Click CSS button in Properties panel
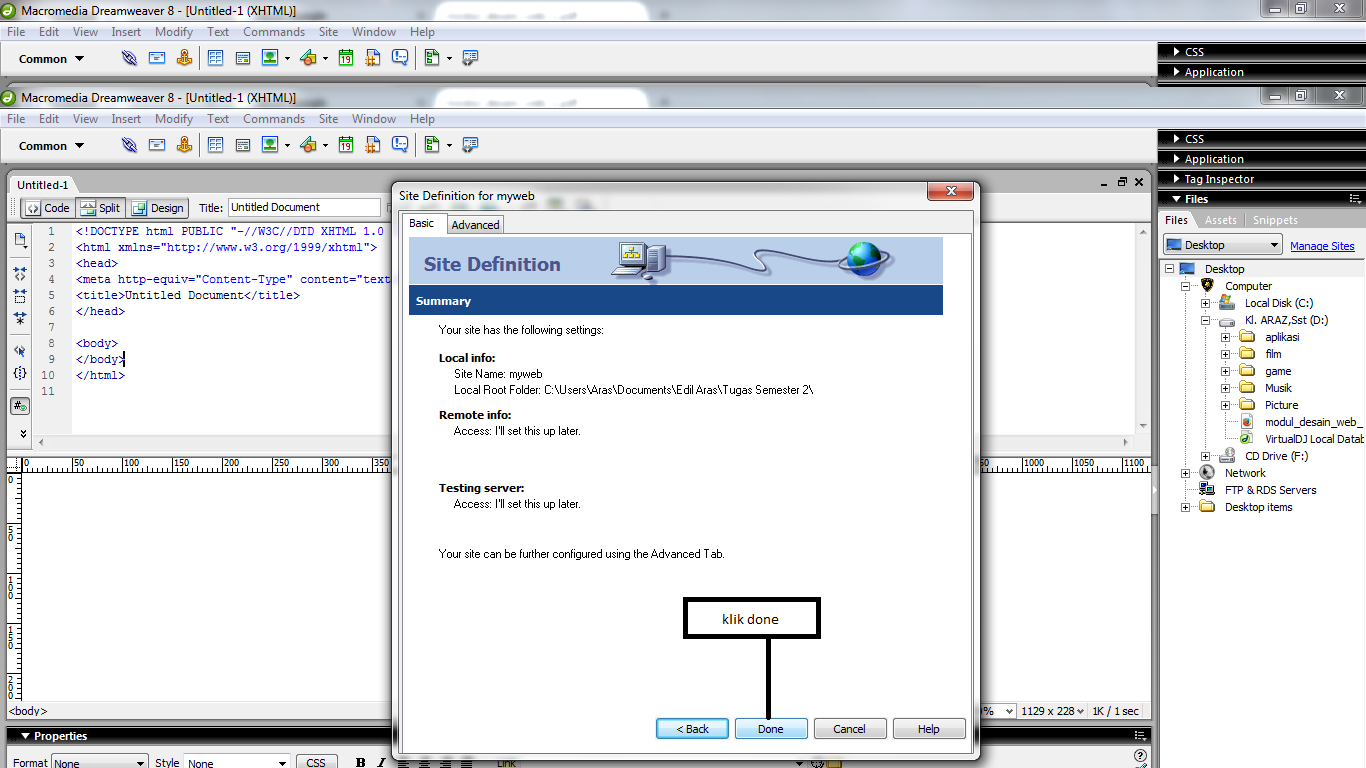The image size is (1366, 768). coord(316,762)
